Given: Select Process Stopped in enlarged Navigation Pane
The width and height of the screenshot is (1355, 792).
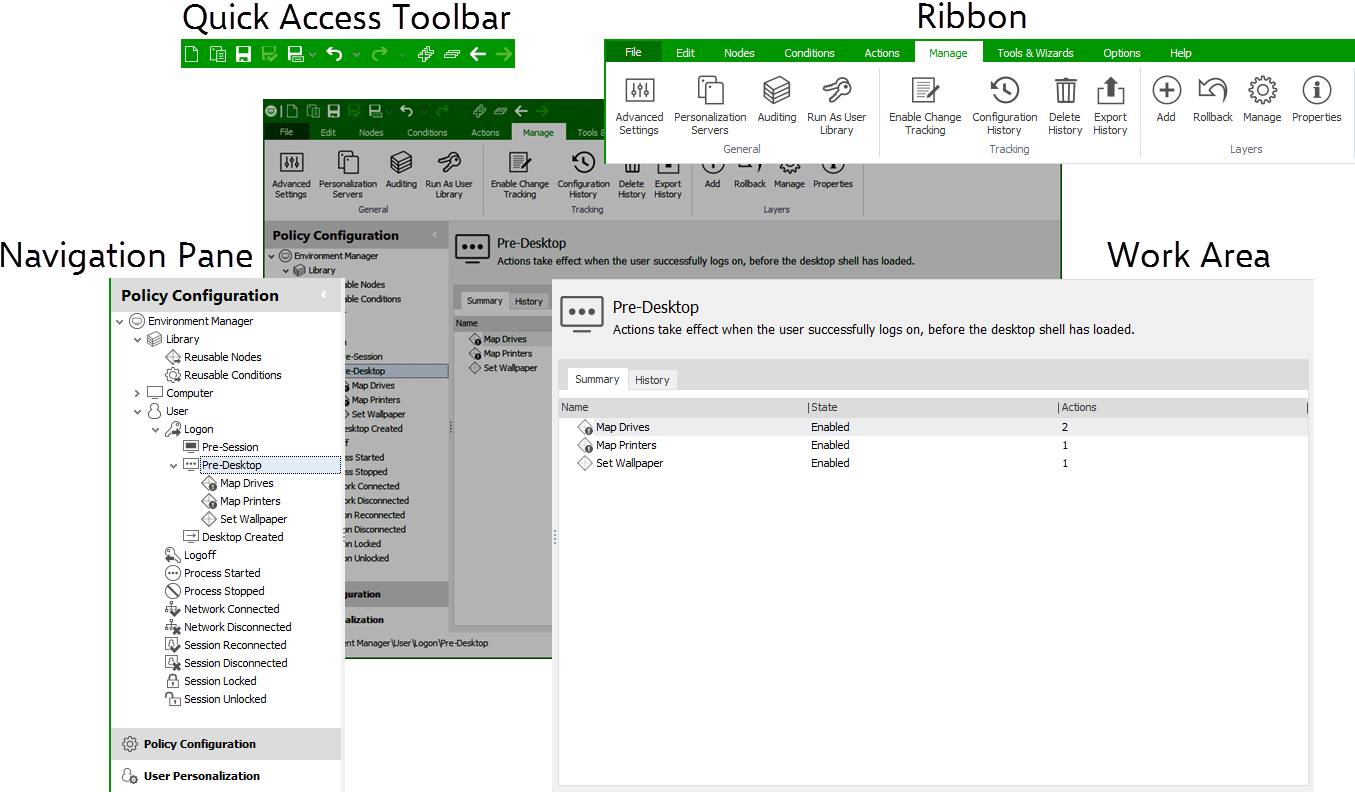Looking at the screenshot, I should pyautogui.click(x=224, y=591).
